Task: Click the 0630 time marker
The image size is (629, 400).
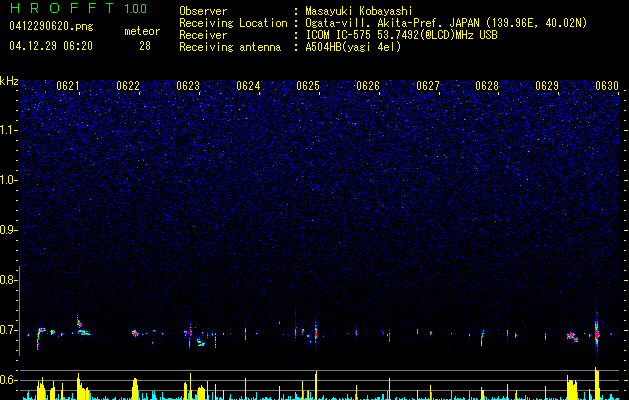Action: [607, 86]
